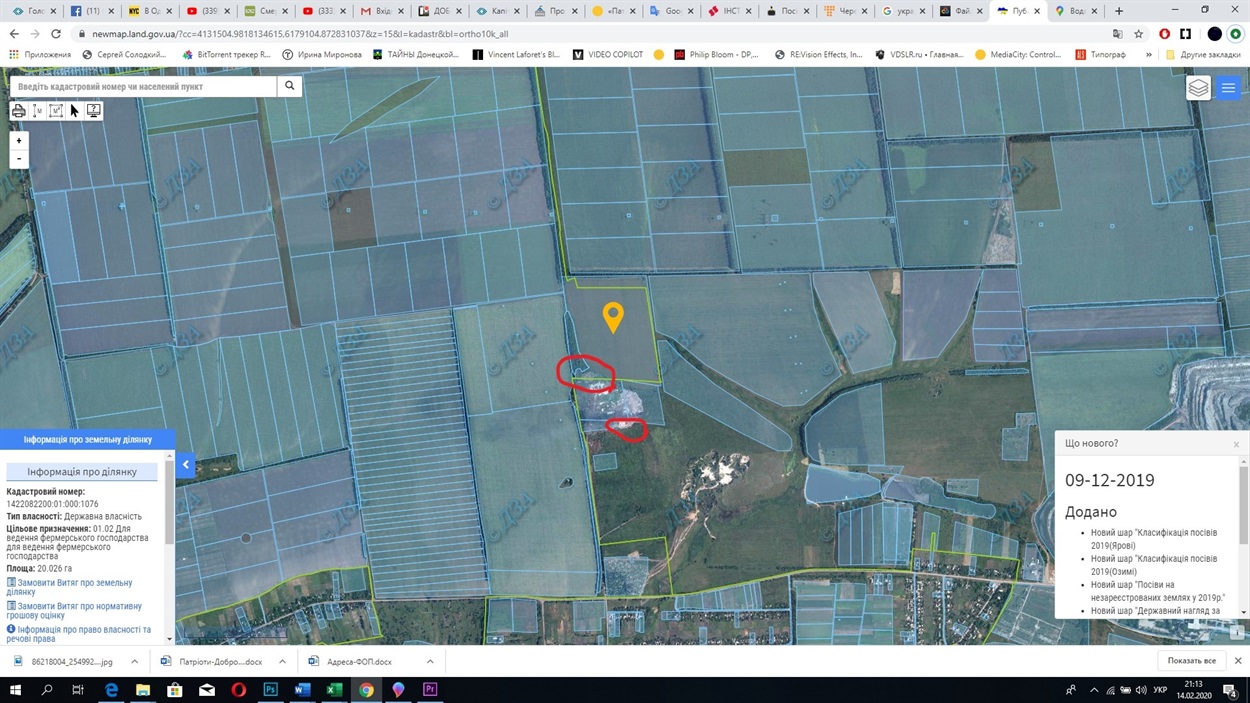Switch to the 'Вод' Google Maps tab
Viewport: 1250px width, 703px height.
(1074, 11)
